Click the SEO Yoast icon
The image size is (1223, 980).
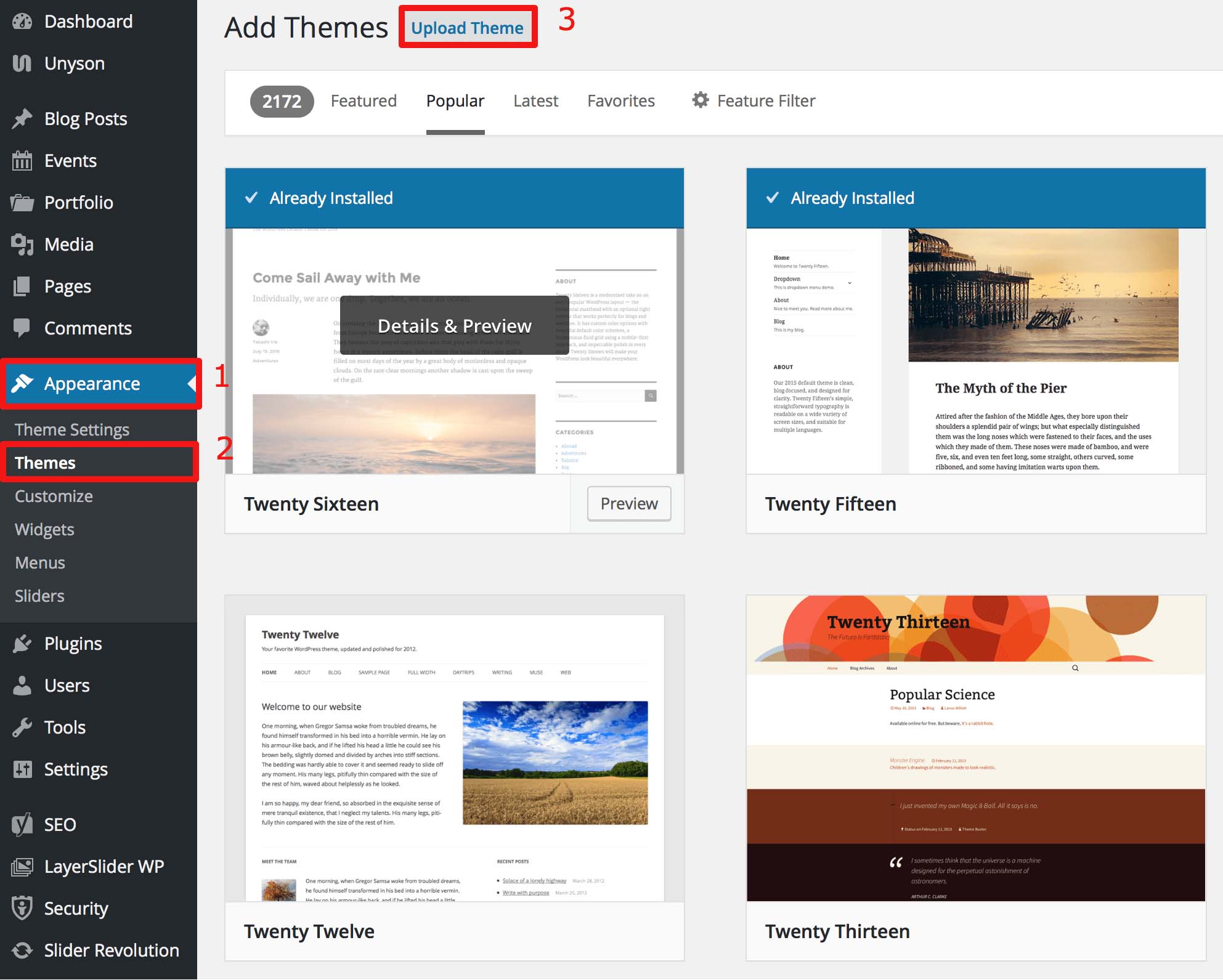click(x=22, y=825)
